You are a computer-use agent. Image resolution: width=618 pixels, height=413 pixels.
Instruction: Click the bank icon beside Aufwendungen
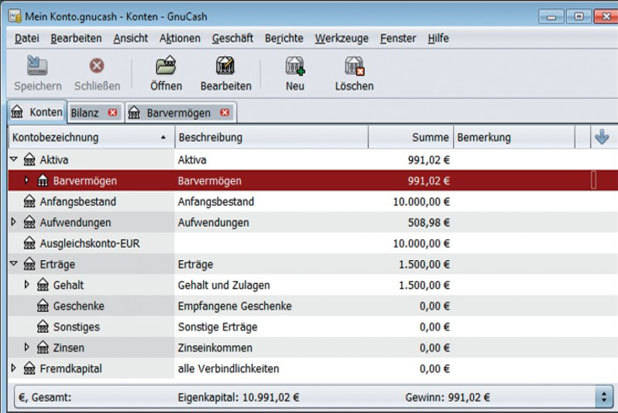point(30,222)
